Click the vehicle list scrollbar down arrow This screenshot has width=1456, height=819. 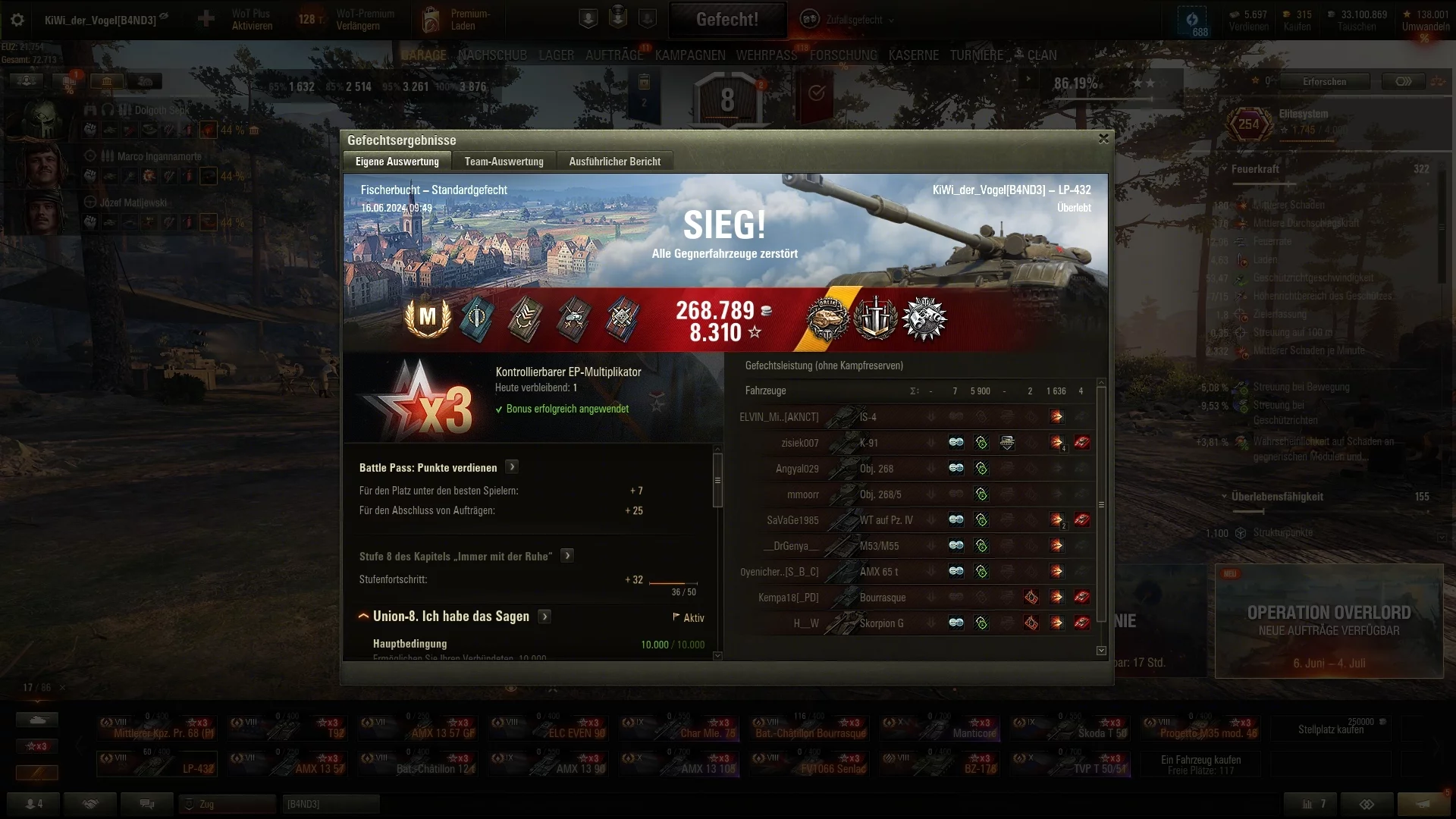[1101, 651]
